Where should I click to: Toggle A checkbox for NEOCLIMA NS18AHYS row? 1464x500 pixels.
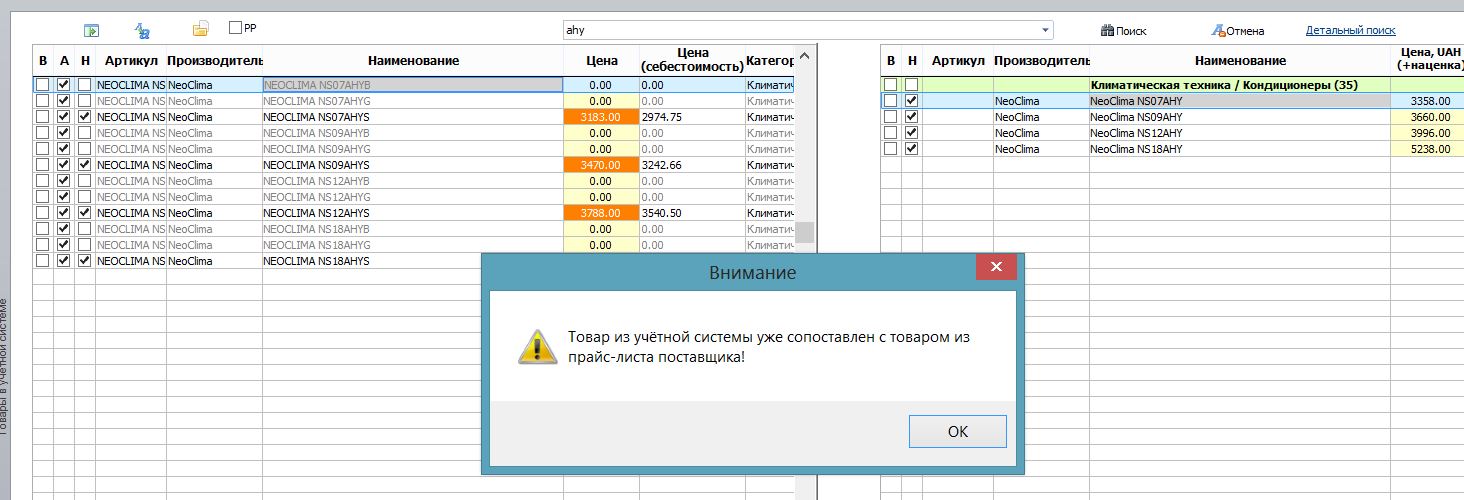tap(64, 261)
